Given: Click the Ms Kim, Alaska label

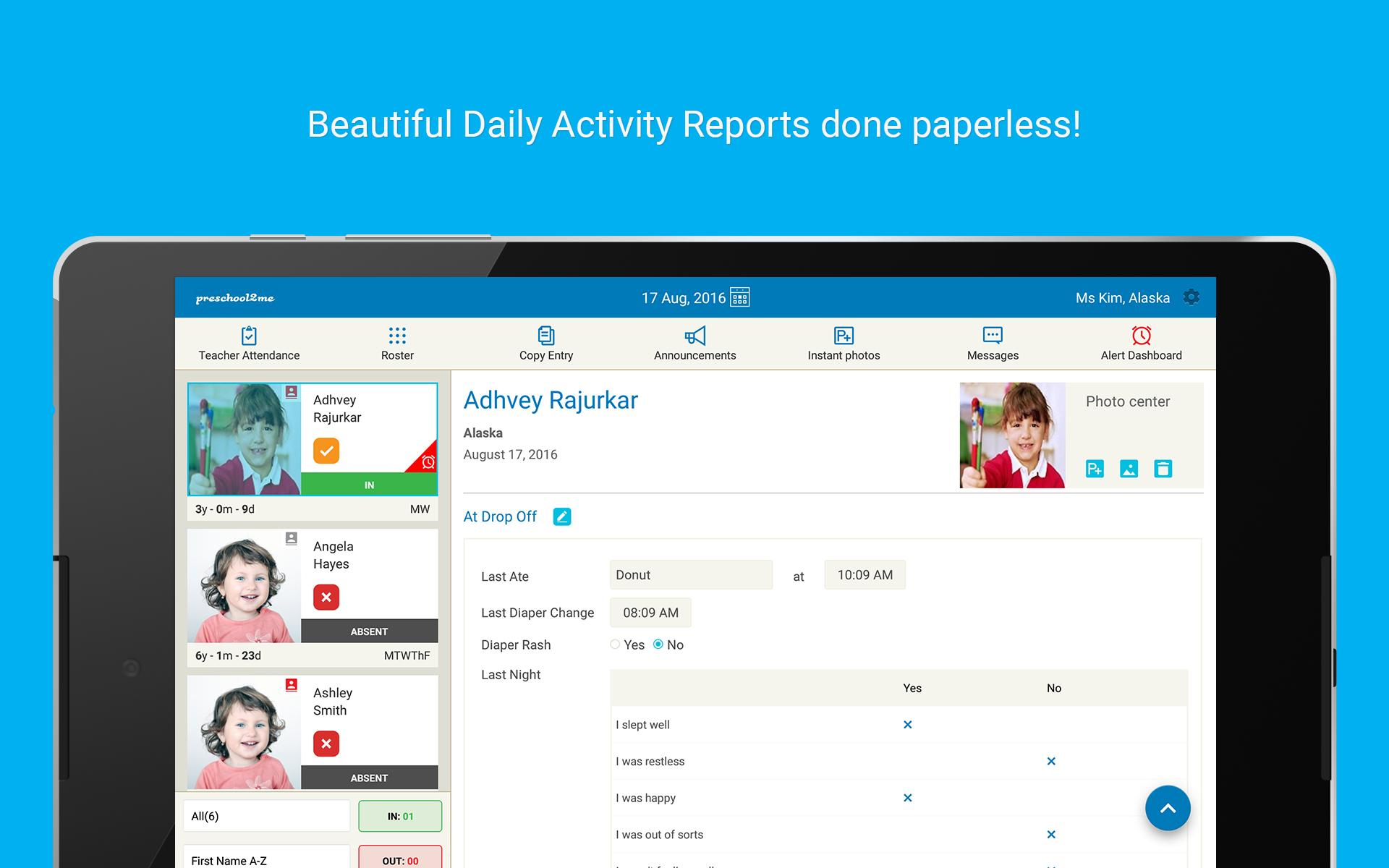Looking at the screenshot, I should pos(1123,298).
